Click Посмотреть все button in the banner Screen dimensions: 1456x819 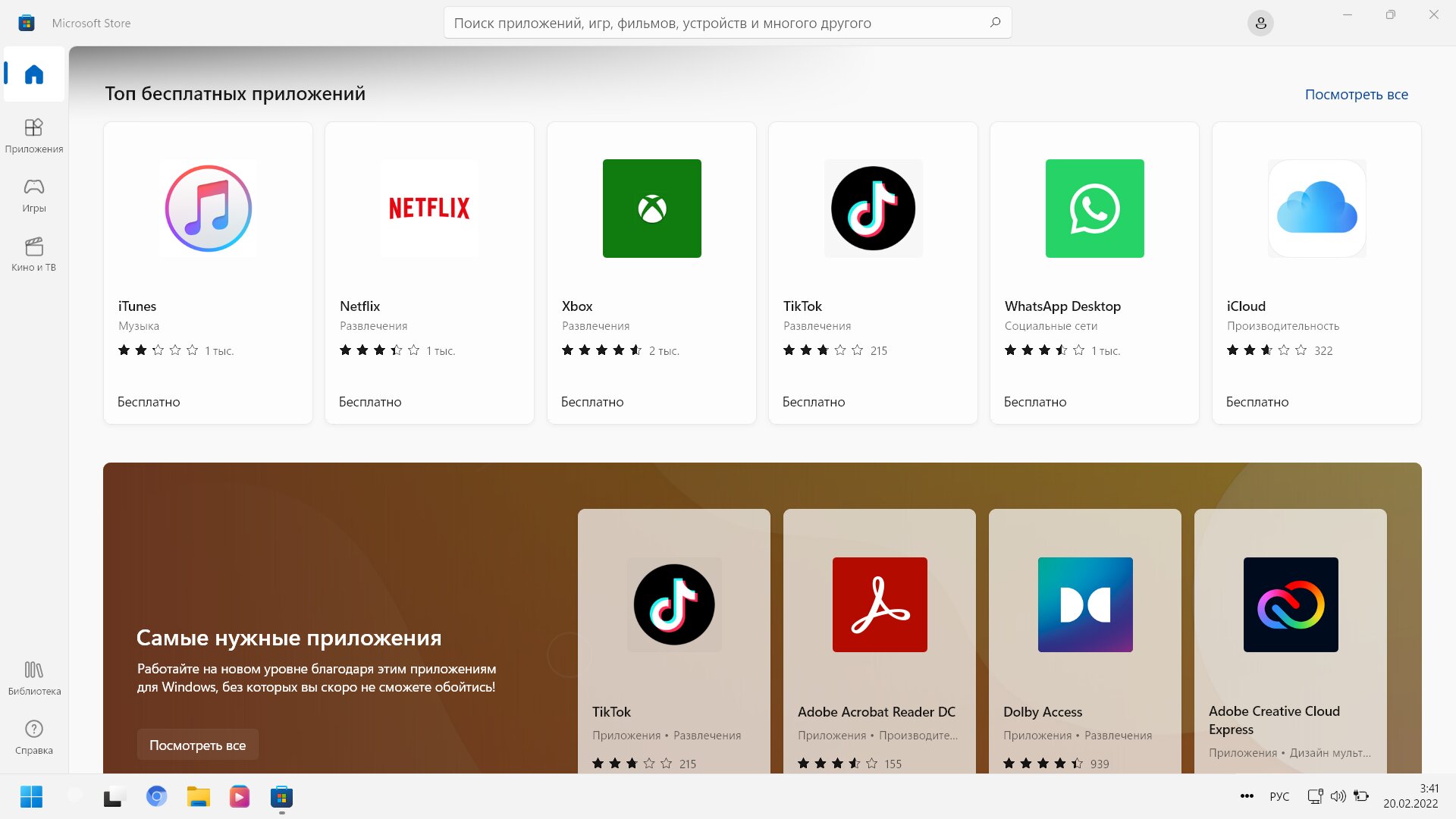coord(197,745)
